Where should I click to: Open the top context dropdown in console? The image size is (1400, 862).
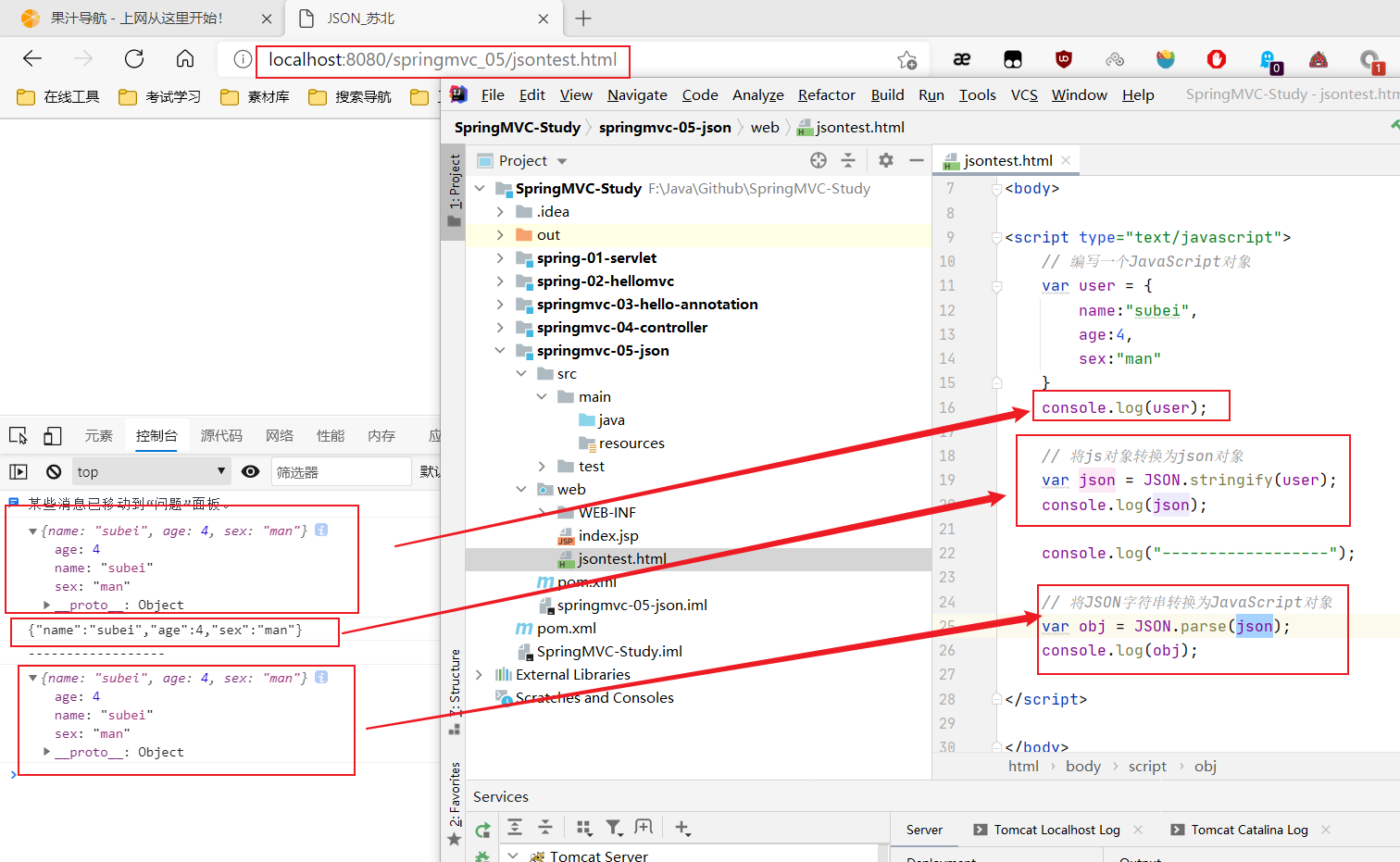[151, 471]
